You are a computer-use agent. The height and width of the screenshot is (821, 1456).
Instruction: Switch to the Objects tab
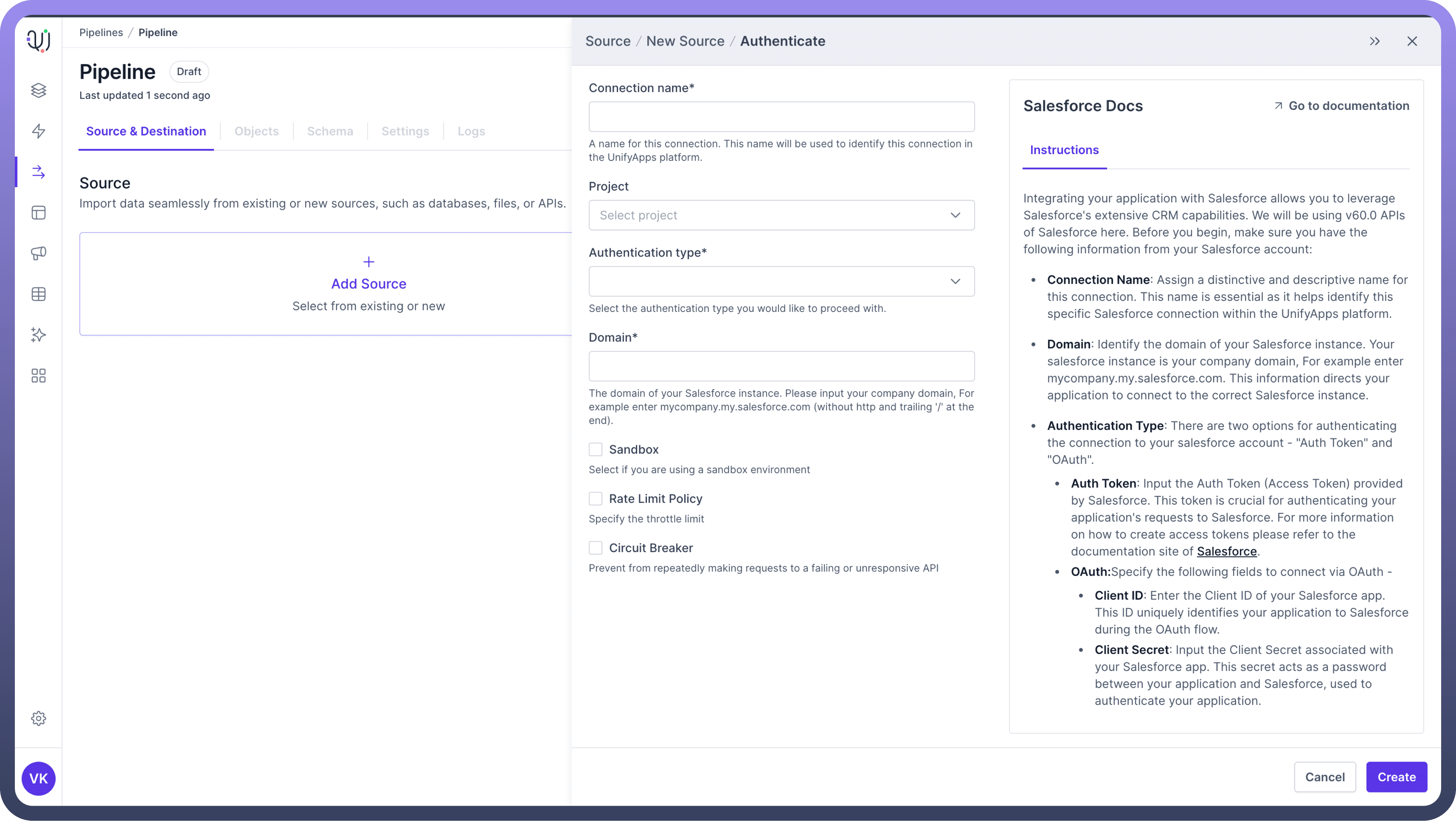[256, 131]
